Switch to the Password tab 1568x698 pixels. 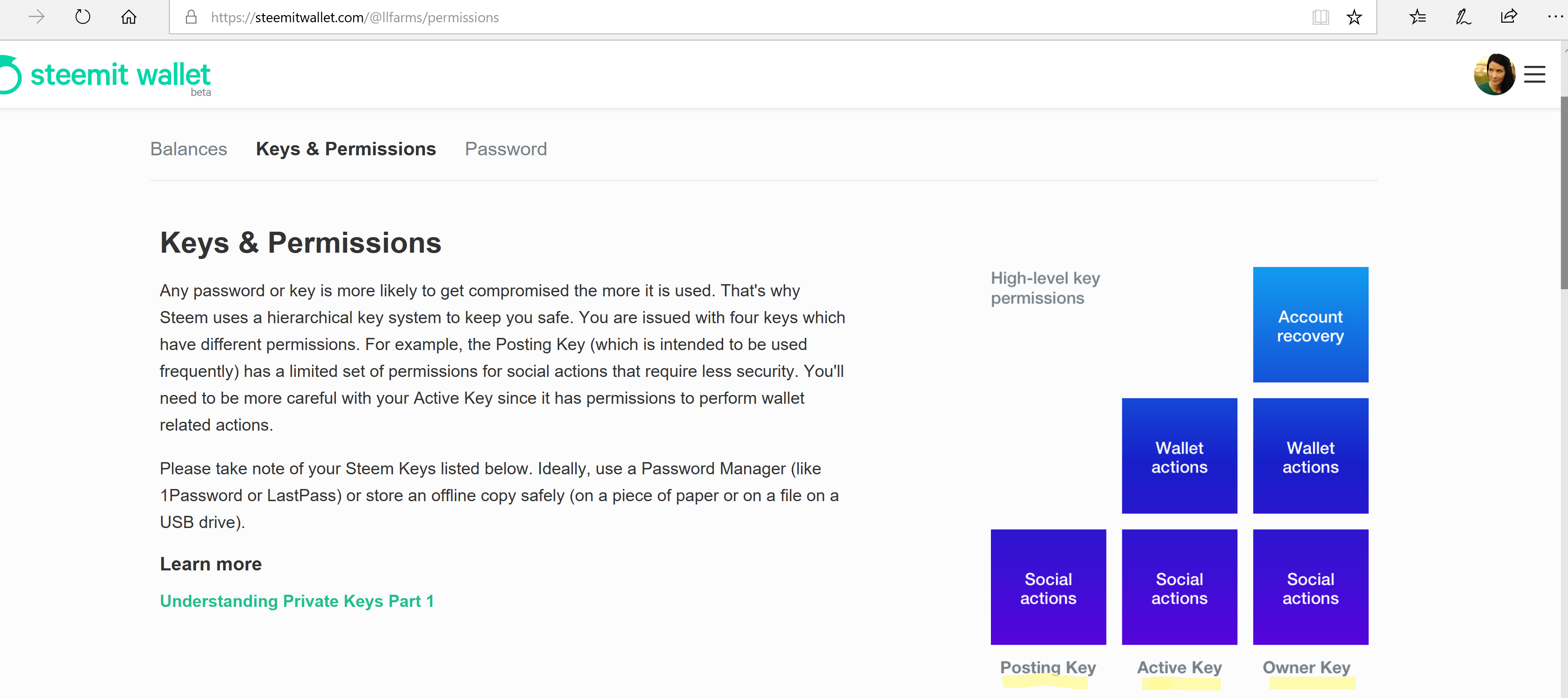pos(505,149)
